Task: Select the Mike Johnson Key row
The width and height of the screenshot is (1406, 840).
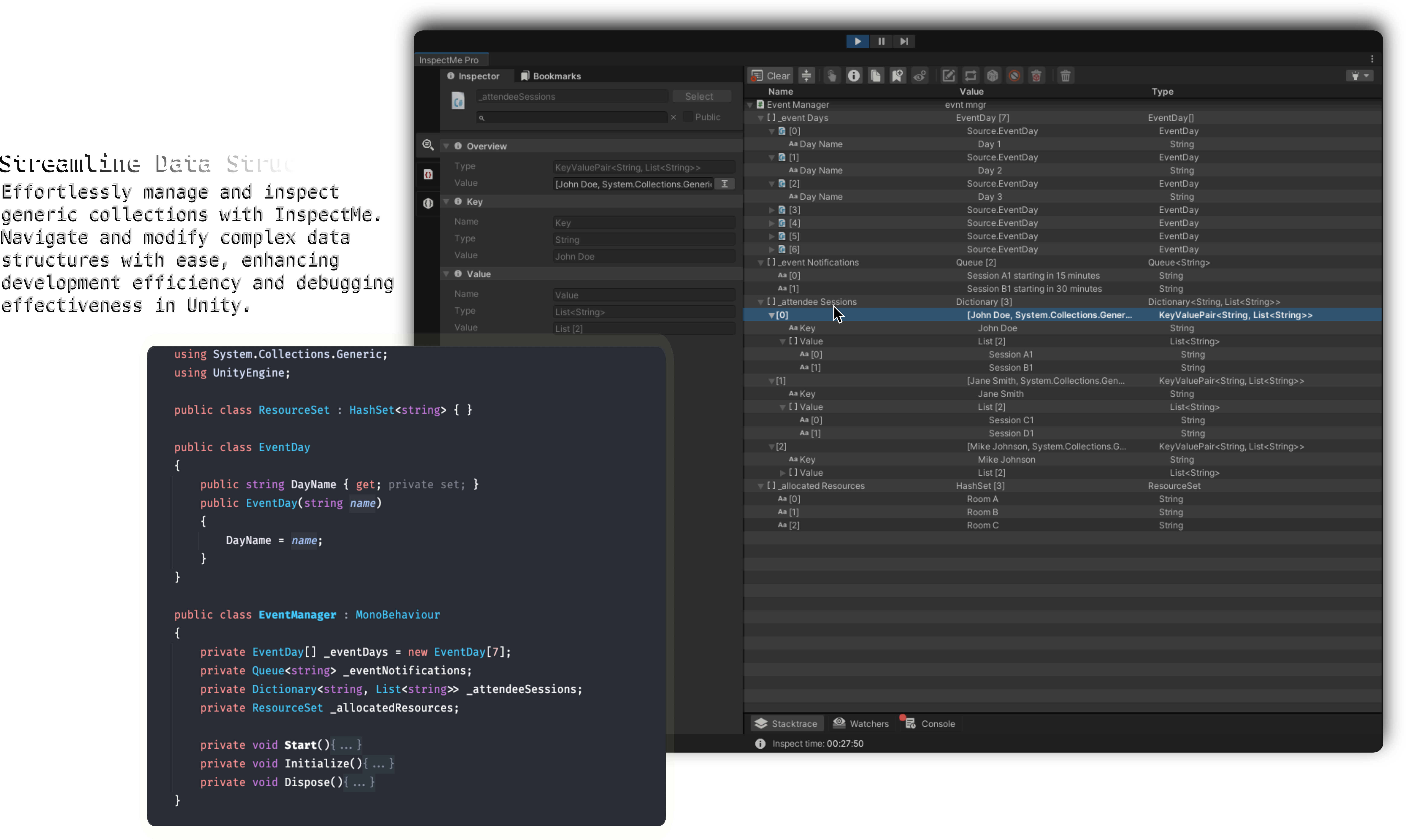Action: pos(1063,460)
